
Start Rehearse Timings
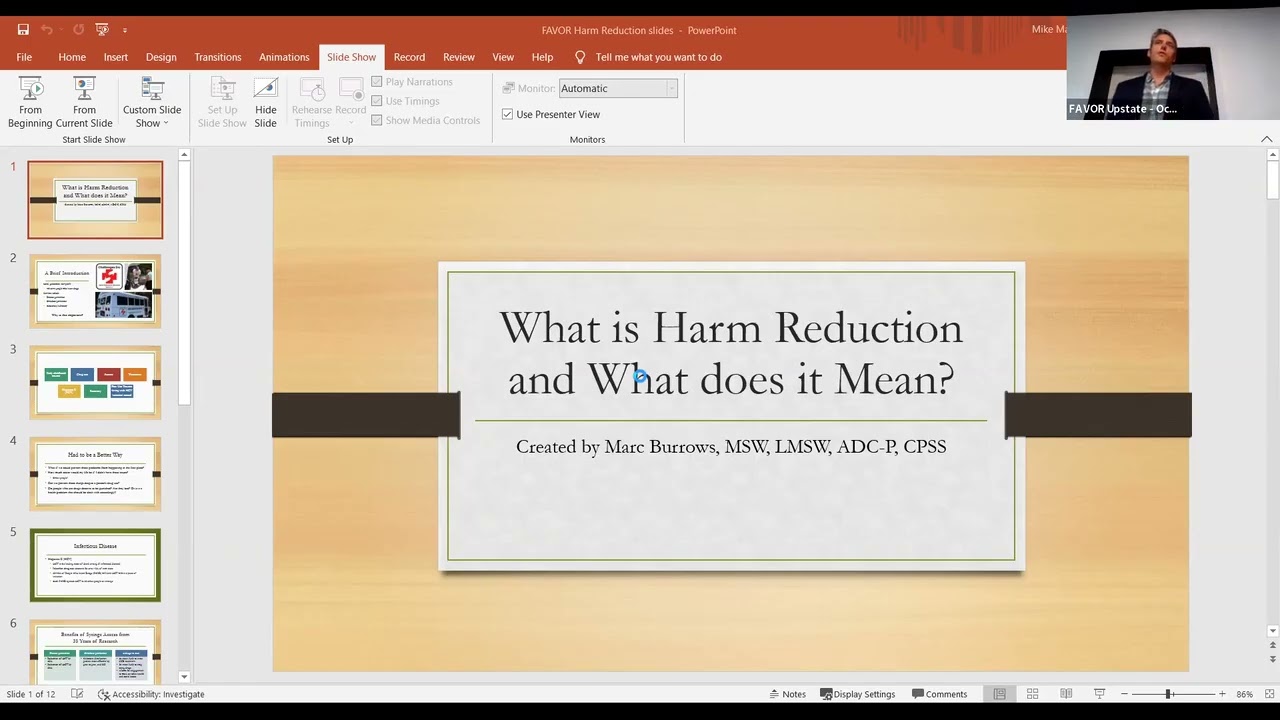pyautogui.click(x=311, y=103)
